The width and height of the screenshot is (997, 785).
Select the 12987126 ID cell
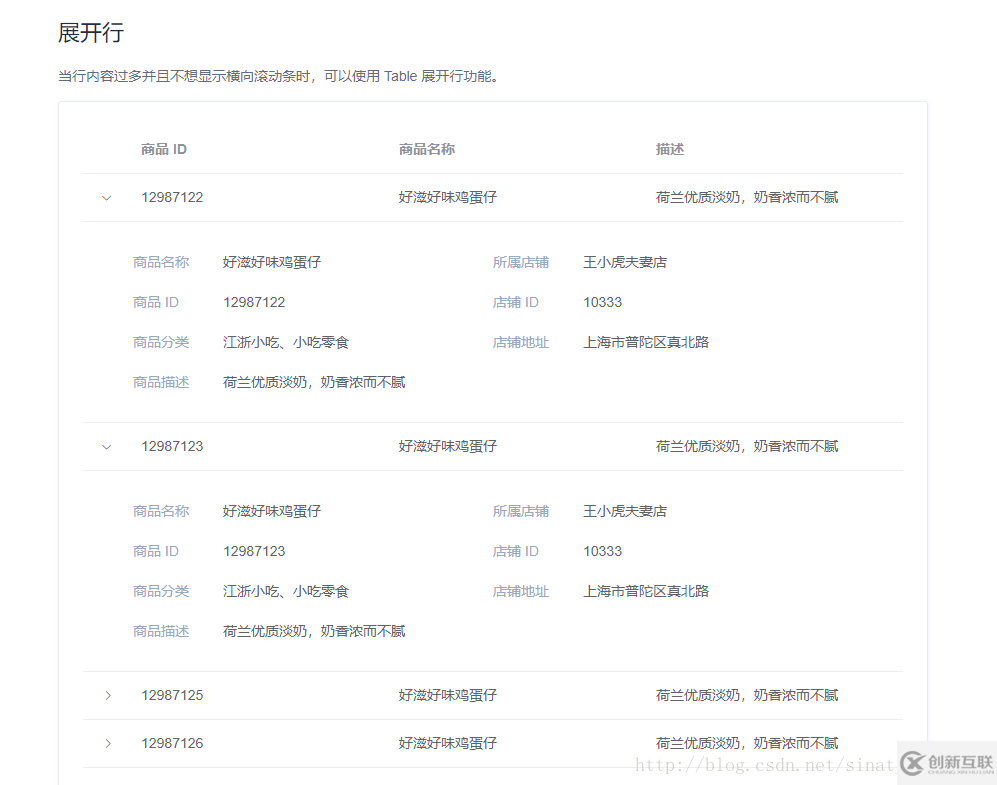[x=172, y=743]
